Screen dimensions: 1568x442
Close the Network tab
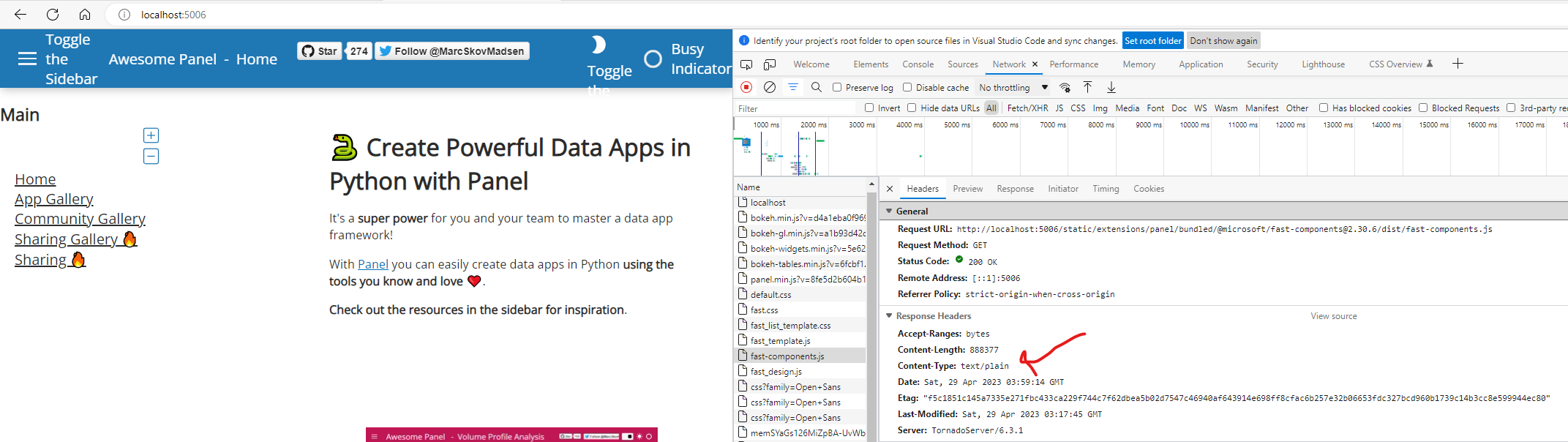coord(1035,64)
